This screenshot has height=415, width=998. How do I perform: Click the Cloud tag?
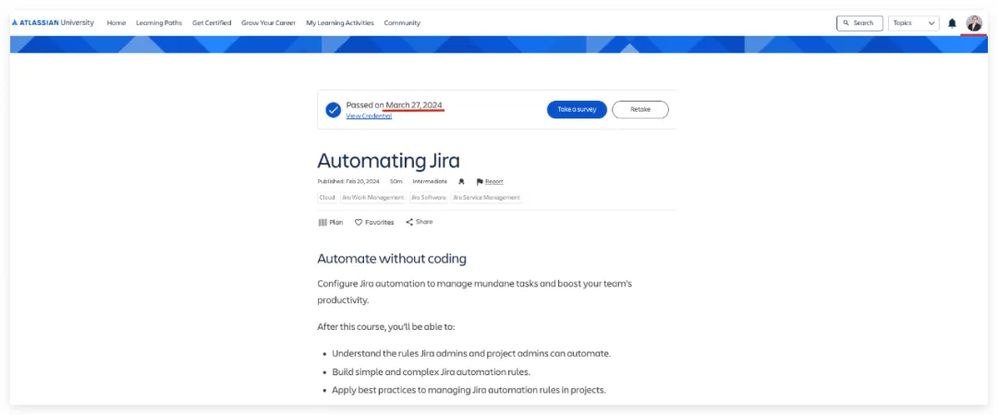point(327,197)
